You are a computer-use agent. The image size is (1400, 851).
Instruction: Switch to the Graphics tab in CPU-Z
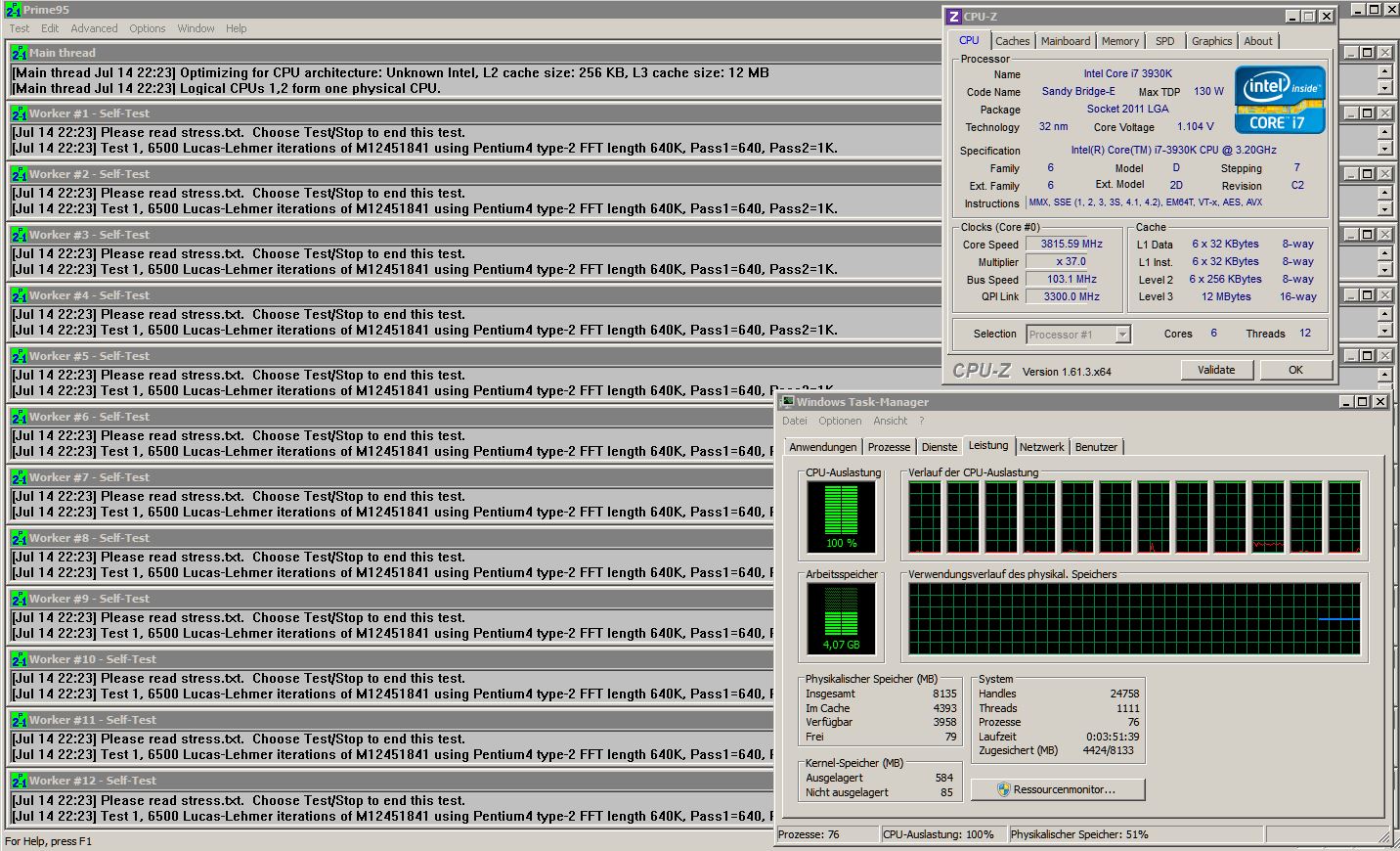click(x=1211, y=41)
